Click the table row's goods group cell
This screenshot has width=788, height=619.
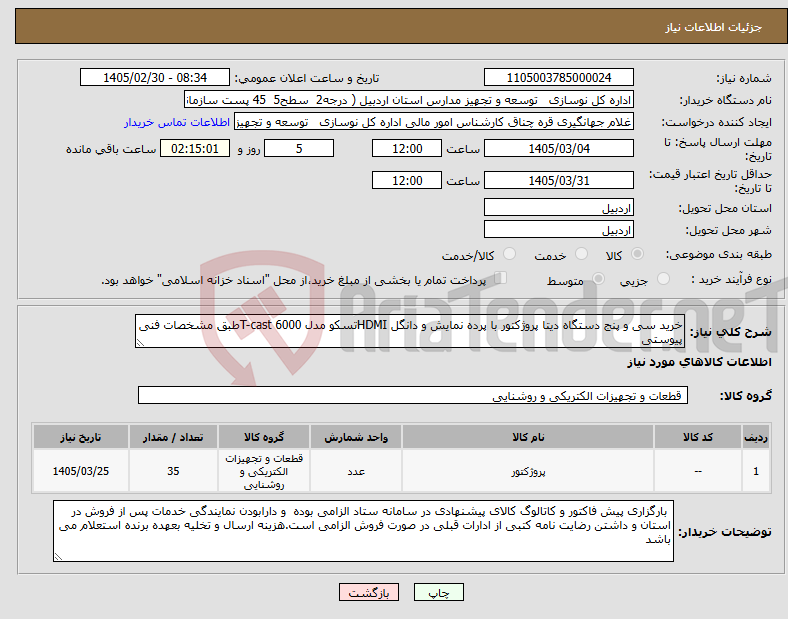[x=264, y=471]
